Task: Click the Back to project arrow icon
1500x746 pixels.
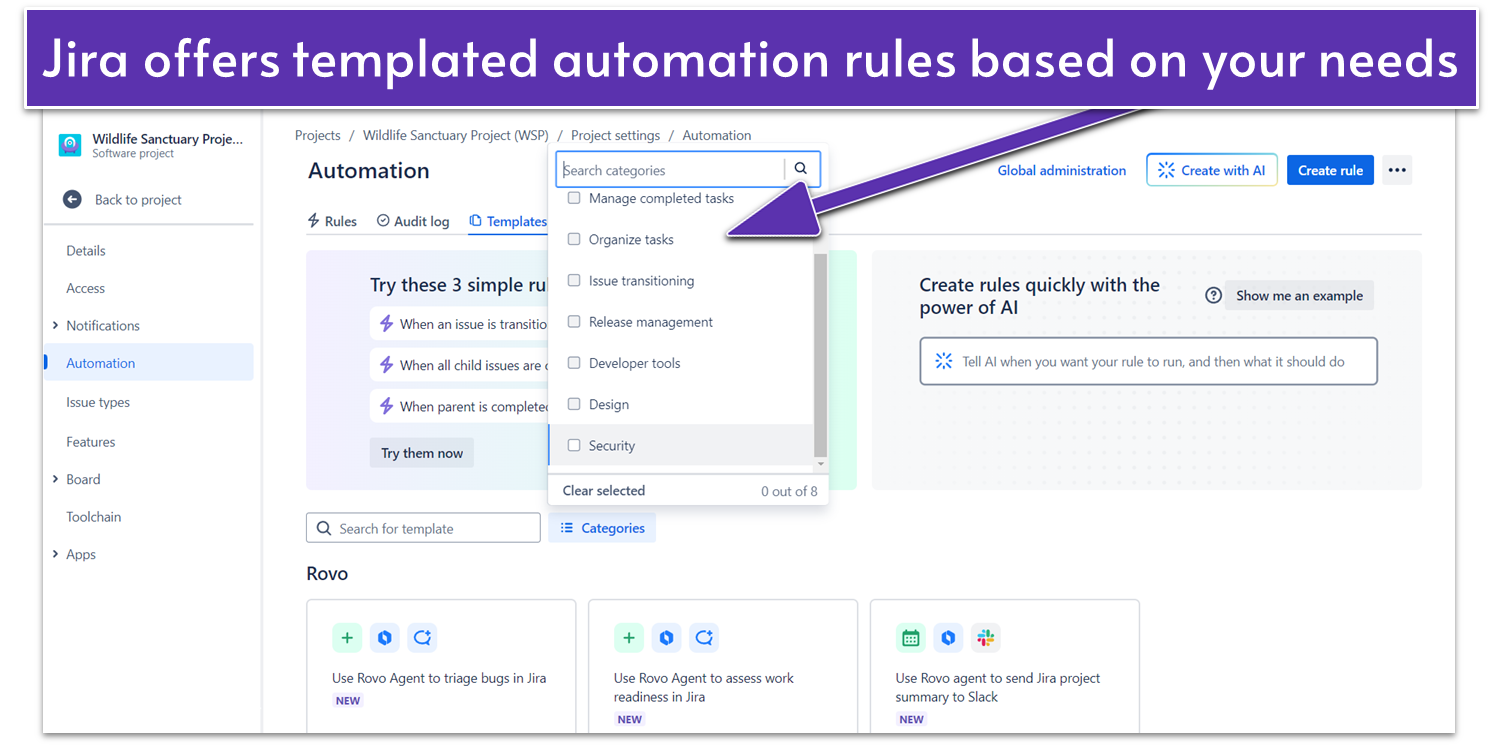Action: (x=72, y=199)
